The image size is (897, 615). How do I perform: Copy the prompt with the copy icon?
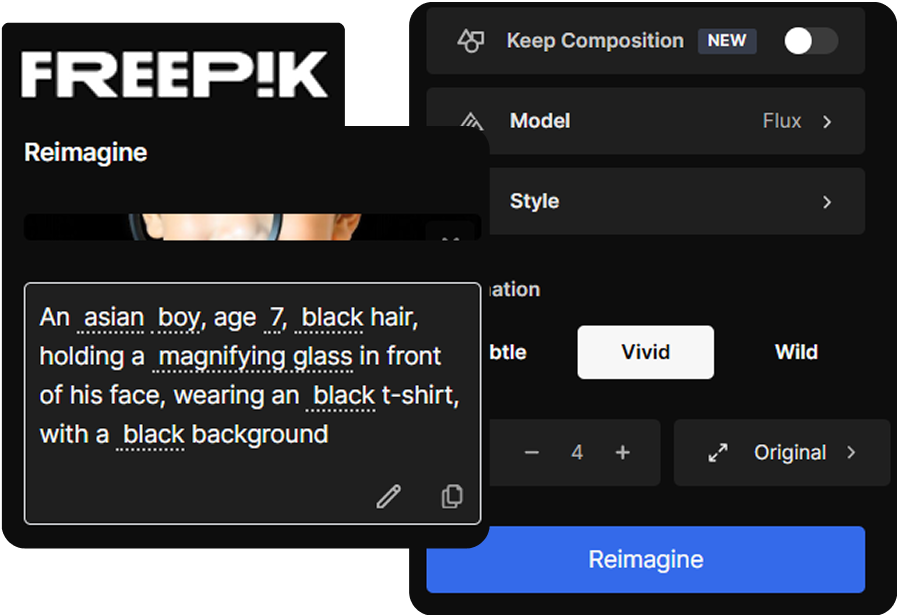(452, 496)
